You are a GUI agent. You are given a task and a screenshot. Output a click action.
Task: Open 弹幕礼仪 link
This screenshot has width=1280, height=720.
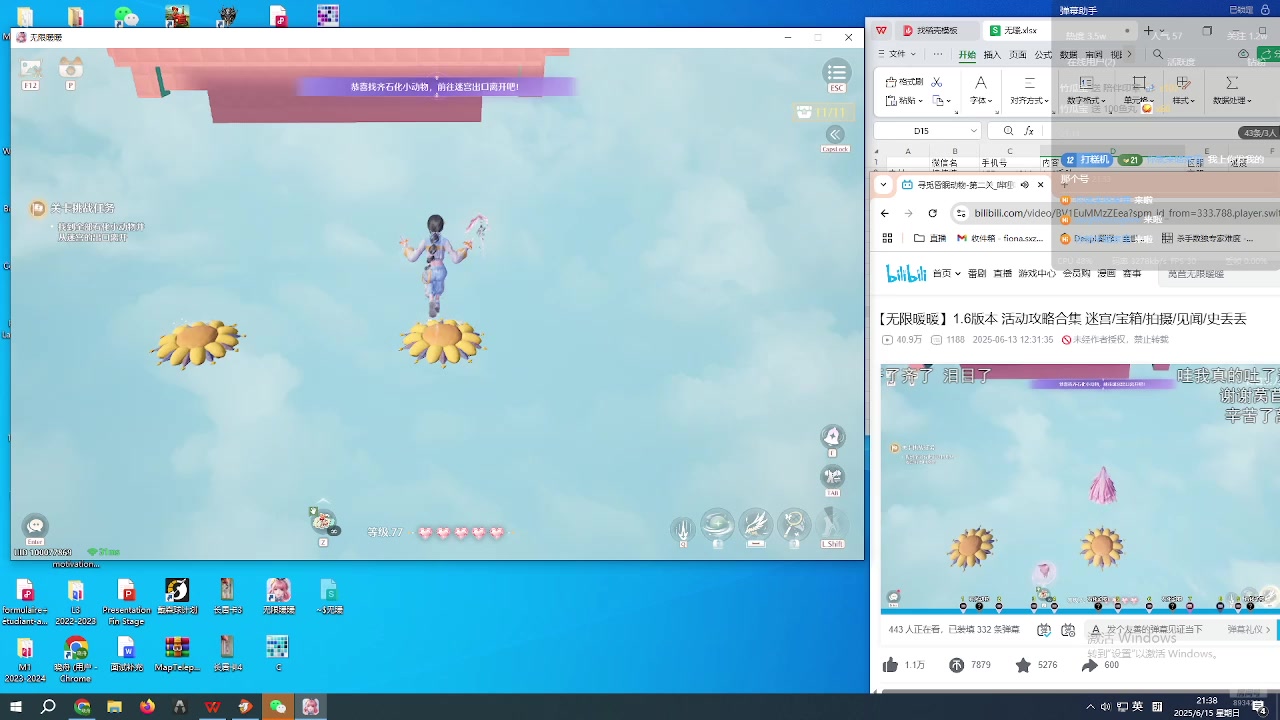[x=1249, y=630]
